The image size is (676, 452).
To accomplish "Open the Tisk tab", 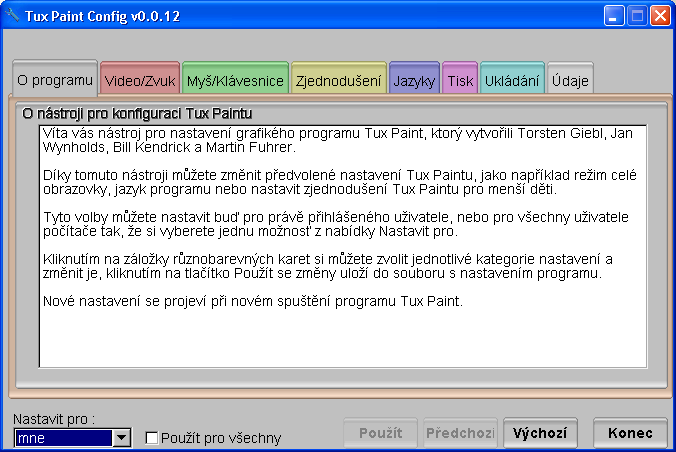I will click(460, 79).
